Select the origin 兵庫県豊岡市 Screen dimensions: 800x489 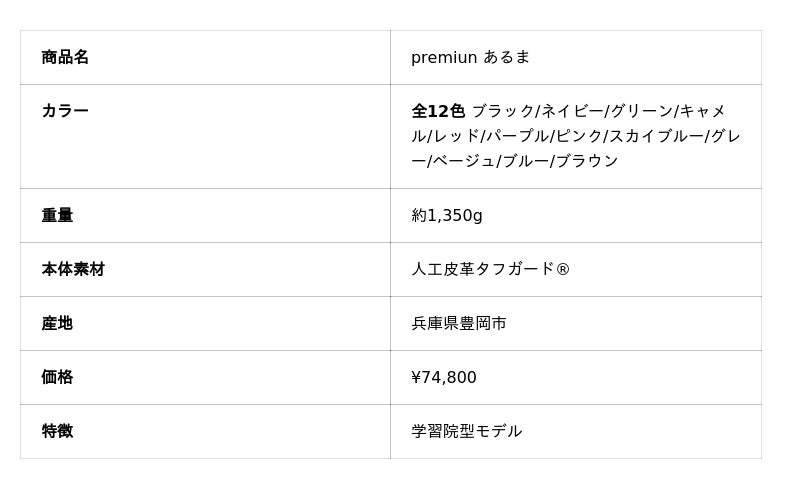459,323
